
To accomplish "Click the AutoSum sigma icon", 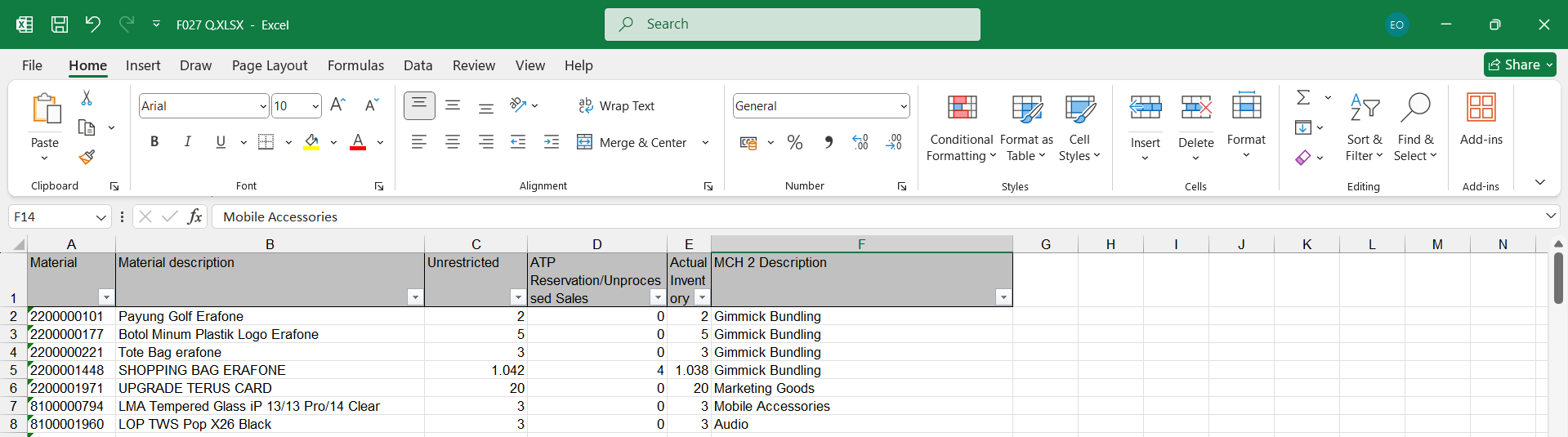I will [x=1303, y=98].
